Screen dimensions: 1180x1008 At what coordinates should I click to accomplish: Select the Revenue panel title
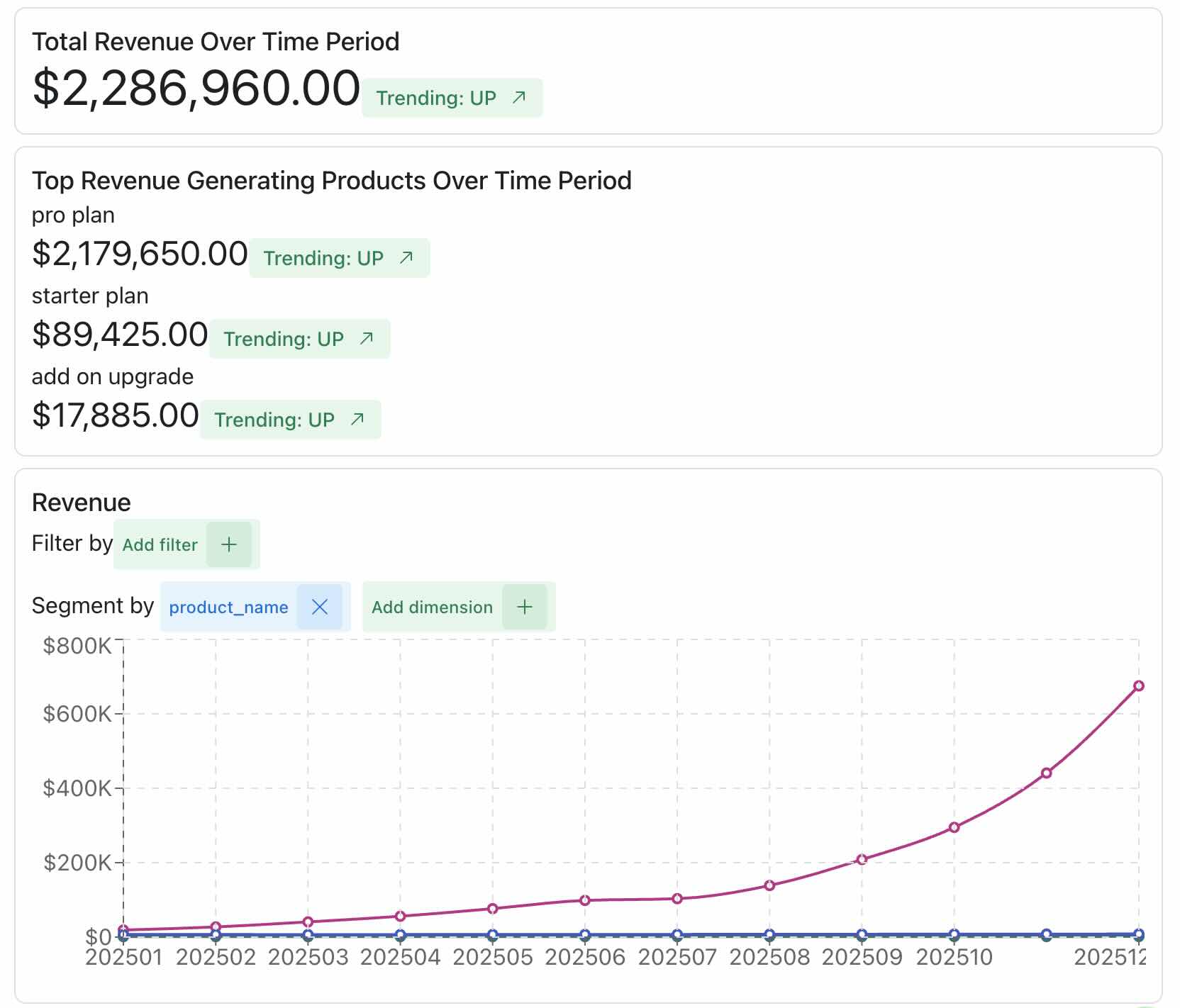[80, 502]
